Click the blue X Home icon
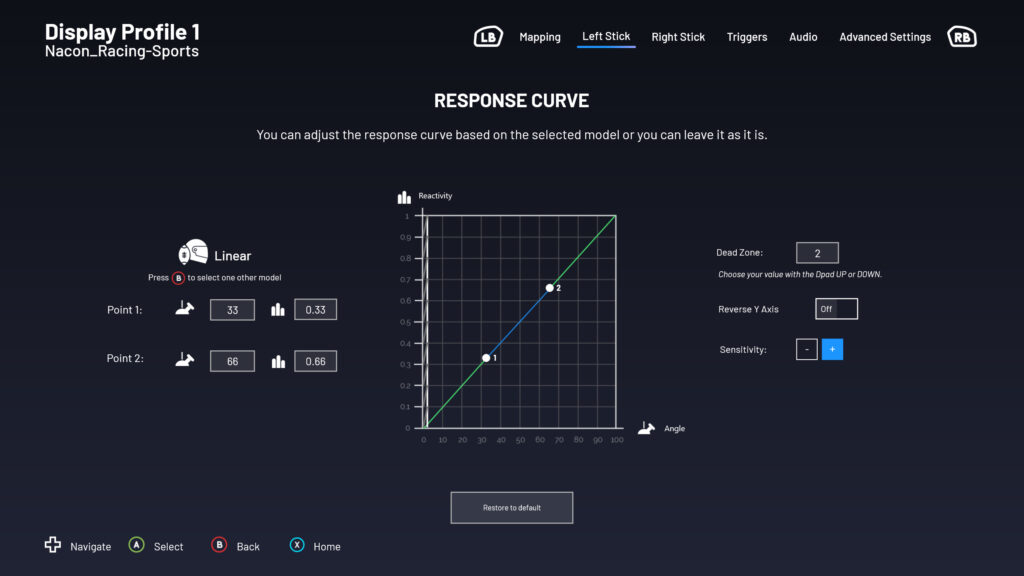1024x576 pixels. (297, 545)
